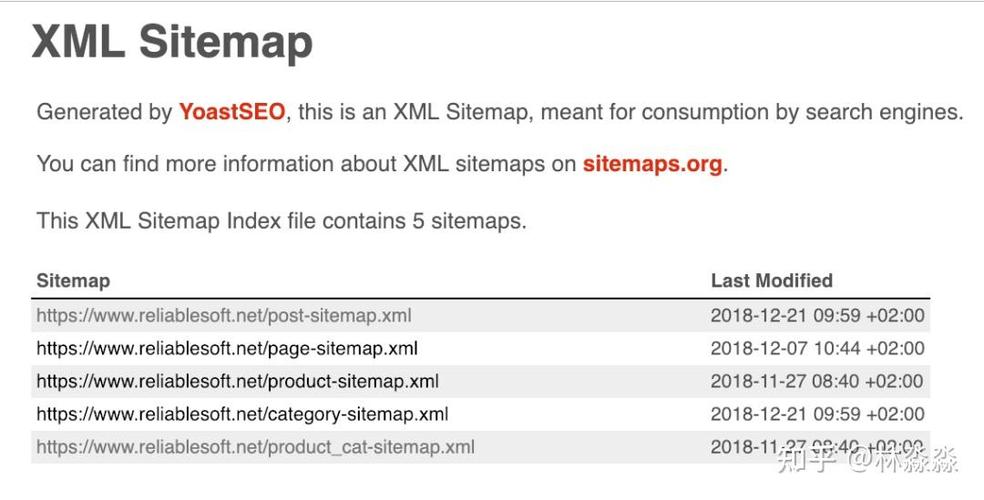Click product_cat-sitemap row's last modified date
Screen dimensions: 984x500
818,447
